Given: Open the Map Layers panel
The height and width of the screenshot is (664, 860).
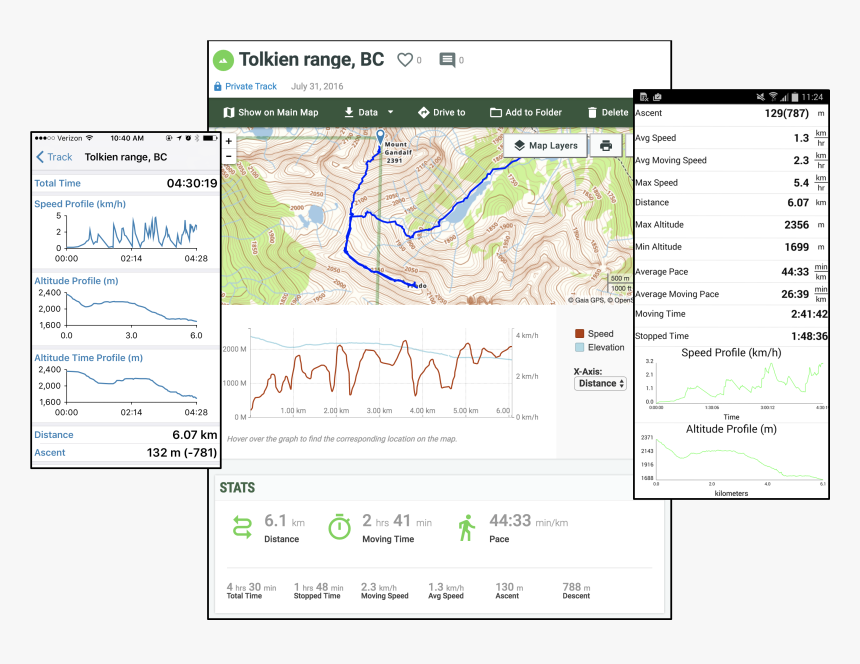Looking at the screenshot, I should [x=545, y=146].
